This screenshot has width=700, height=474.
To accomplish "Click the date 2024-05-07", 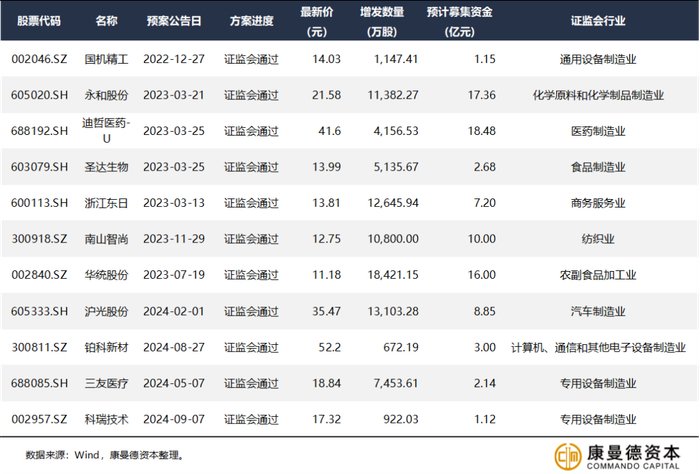I will [x=174, y=383].
